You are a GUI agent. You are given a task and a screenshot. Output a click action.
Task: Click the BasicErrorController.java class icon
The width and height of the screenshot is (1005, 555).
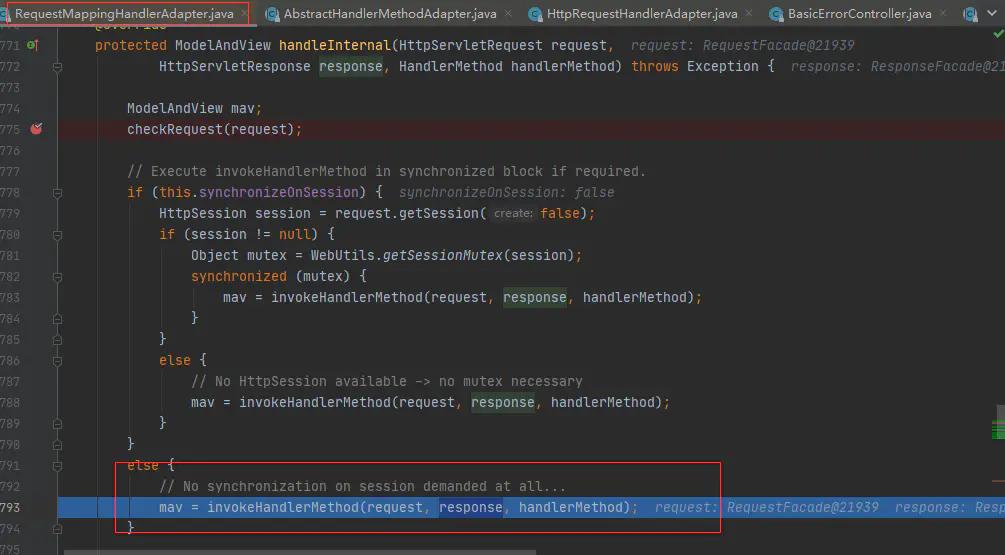(x=775, y=14)
